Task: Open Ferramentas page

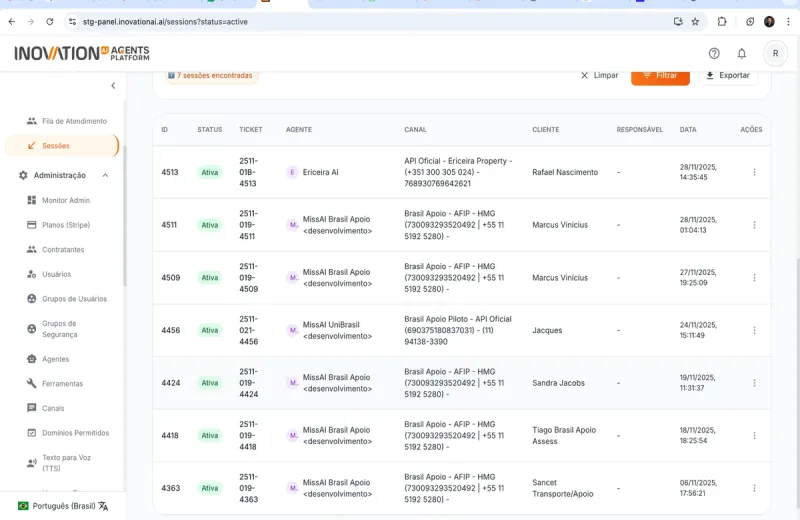Action: pos(62,383)
